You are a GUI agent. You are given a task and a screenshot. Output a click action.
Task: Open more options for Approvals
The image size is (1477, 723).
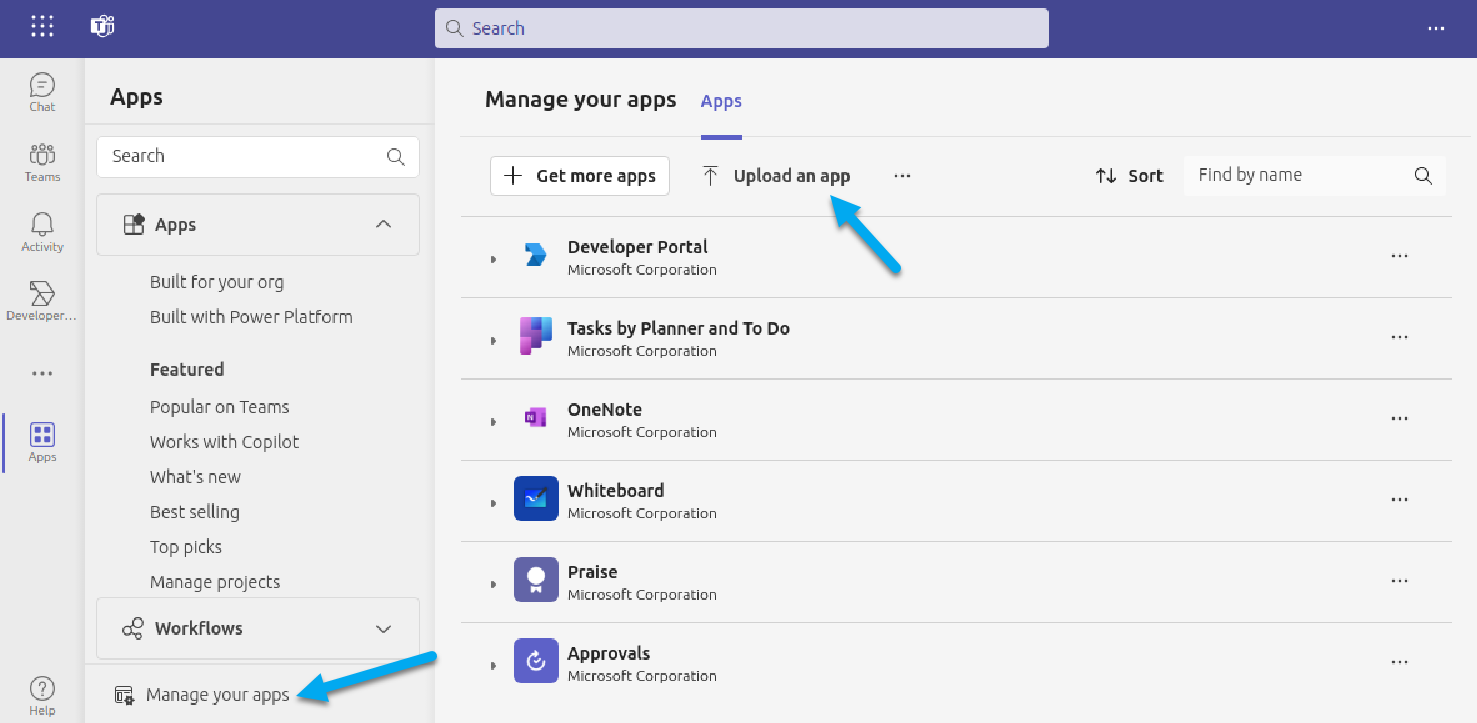pyautogui.click(x=1399, y=661)
